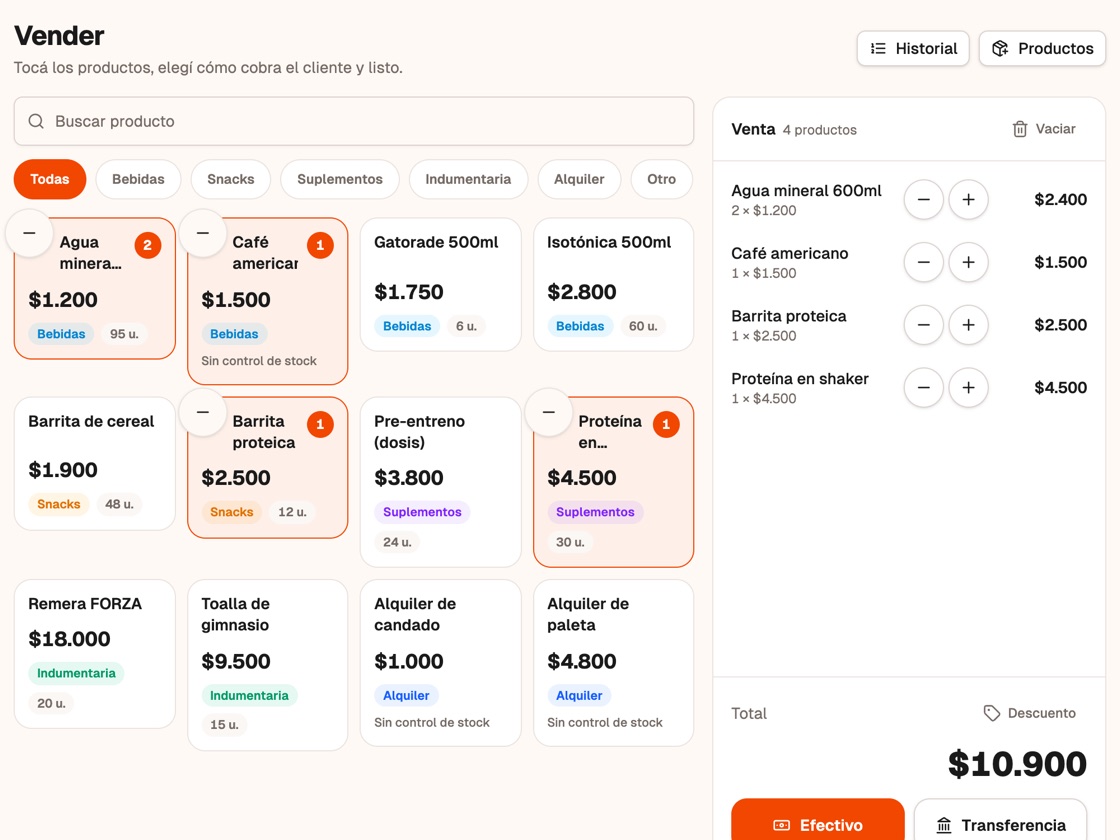Click the Alquiler tag on Alquiler de candado

point(406,696)
